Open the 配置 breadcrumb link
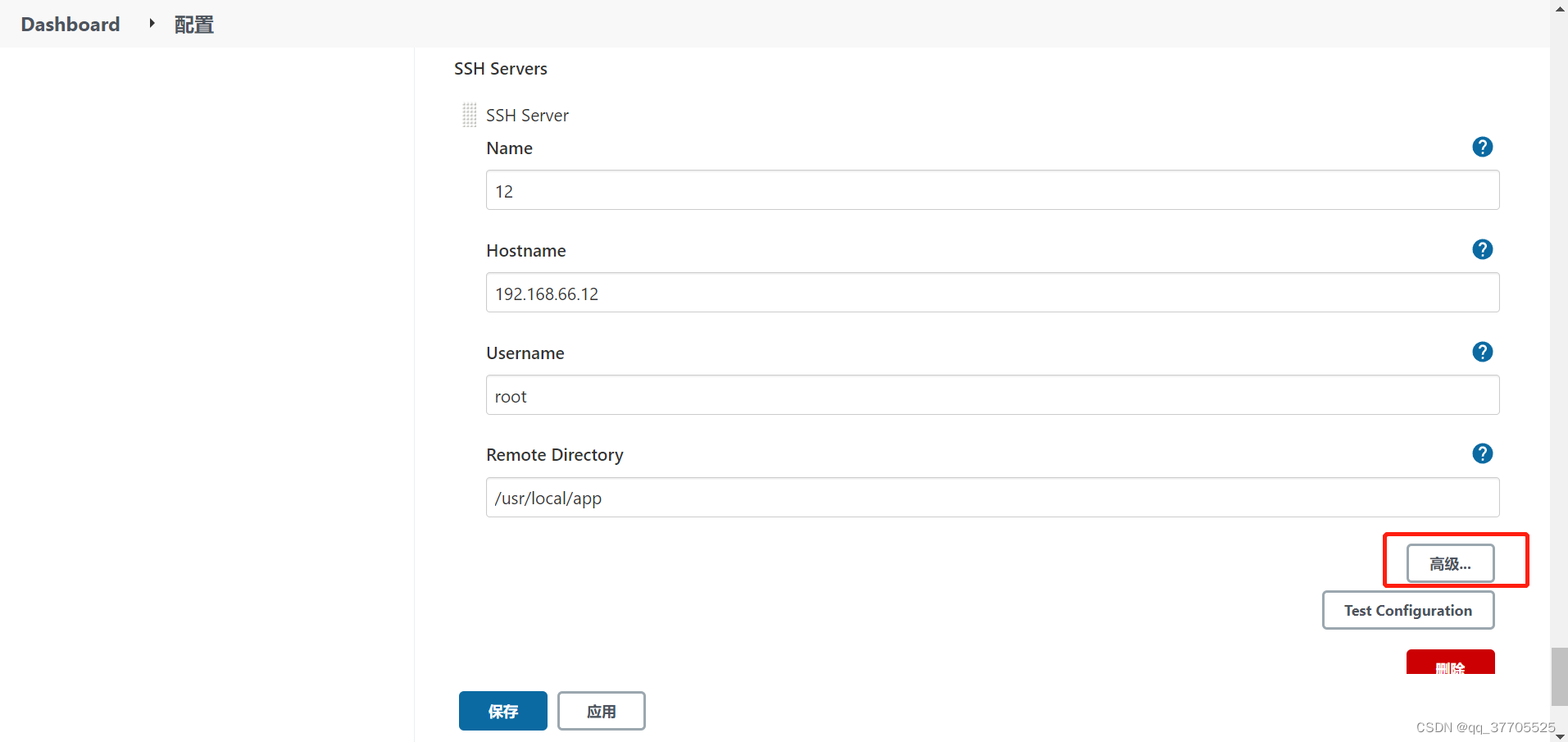This screenshot has height=742, width=1568. pyautogui.click(x=194, y=25)
